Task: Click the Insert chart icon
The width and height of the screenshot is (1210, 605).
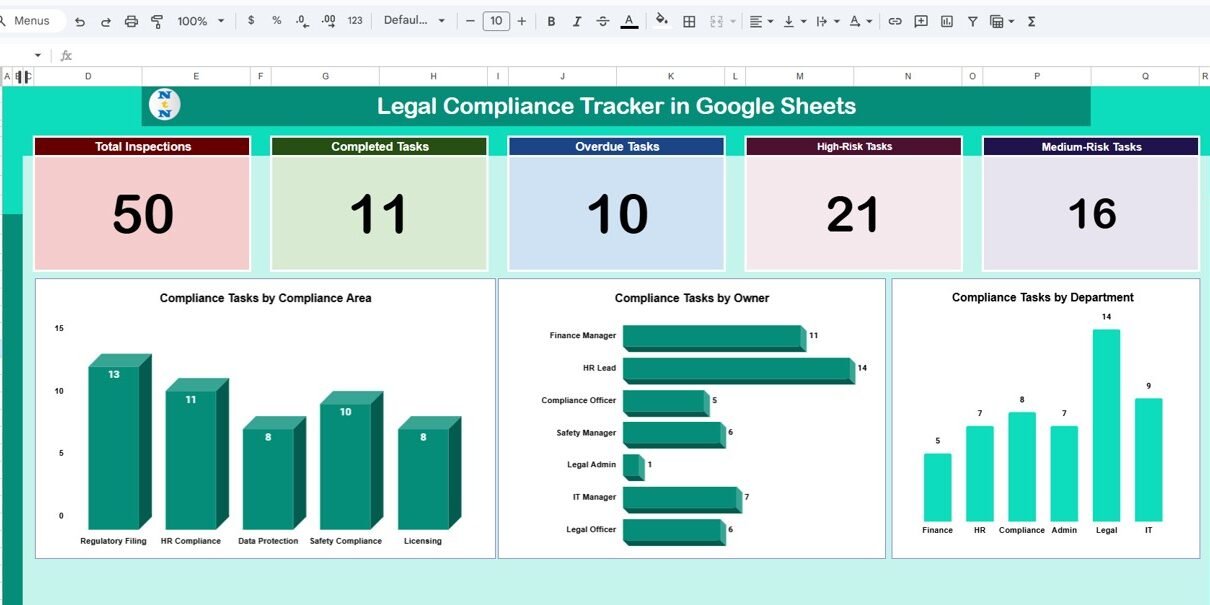Action: point(947,21)
